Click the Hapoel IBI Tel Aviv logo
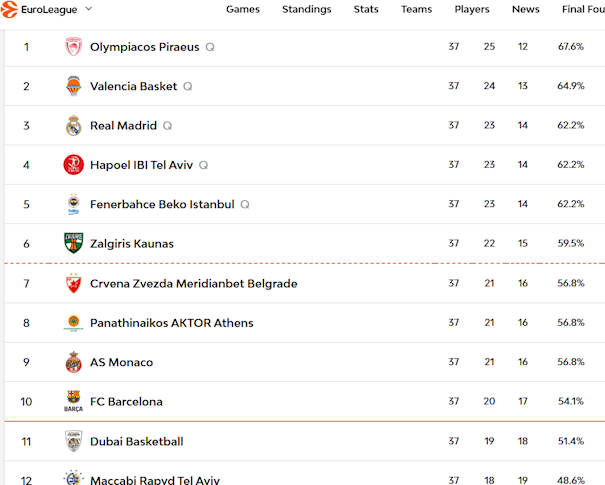 pos(73,165)
